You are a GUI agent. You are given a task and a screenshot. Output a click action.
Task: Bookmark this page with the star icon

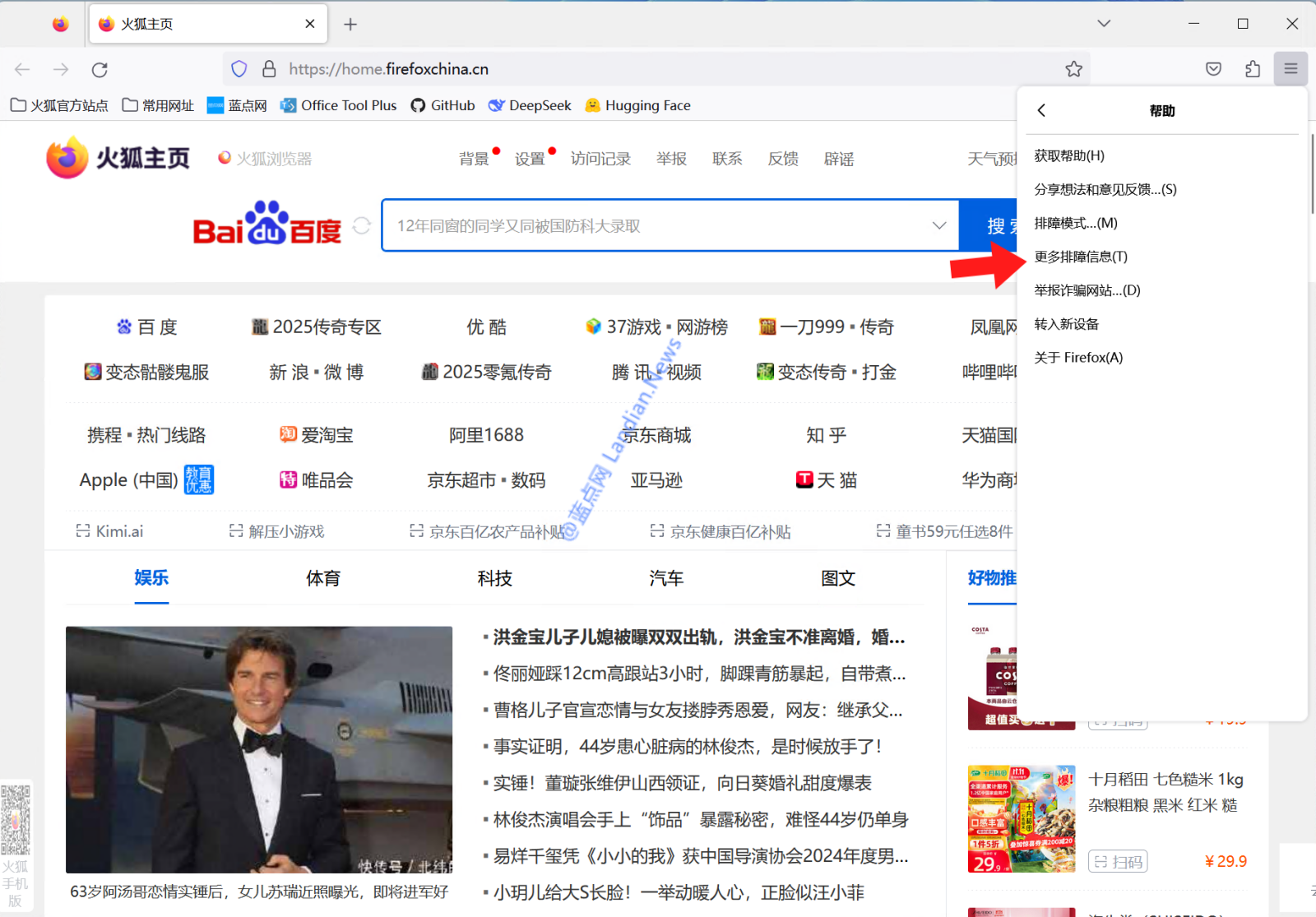pyautogui.click(x=1073, y=69)
